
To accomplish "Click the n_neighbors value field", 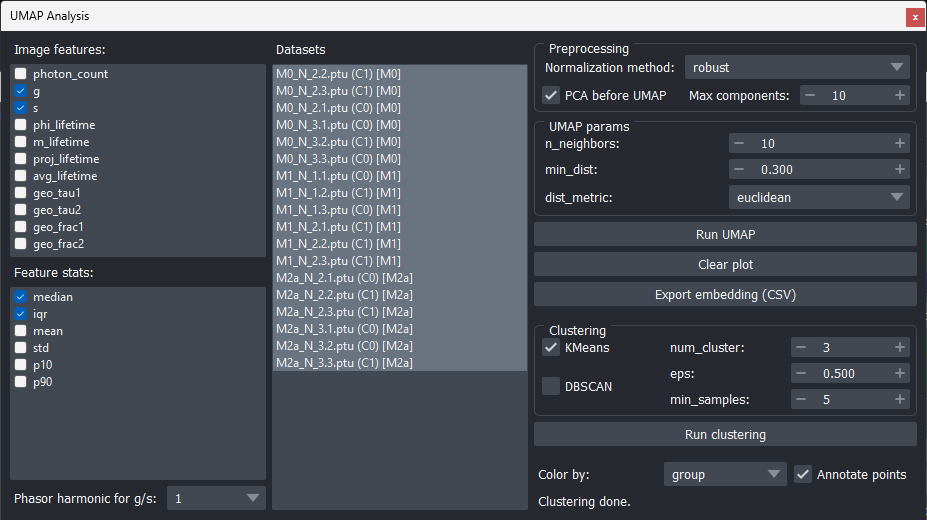I will click(x=819, y=144).
